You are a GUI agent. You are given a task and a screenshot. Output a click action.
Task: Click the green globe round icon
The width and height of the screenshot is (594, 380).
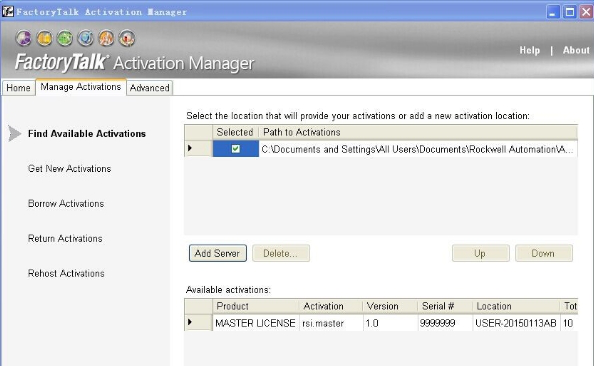65,39
